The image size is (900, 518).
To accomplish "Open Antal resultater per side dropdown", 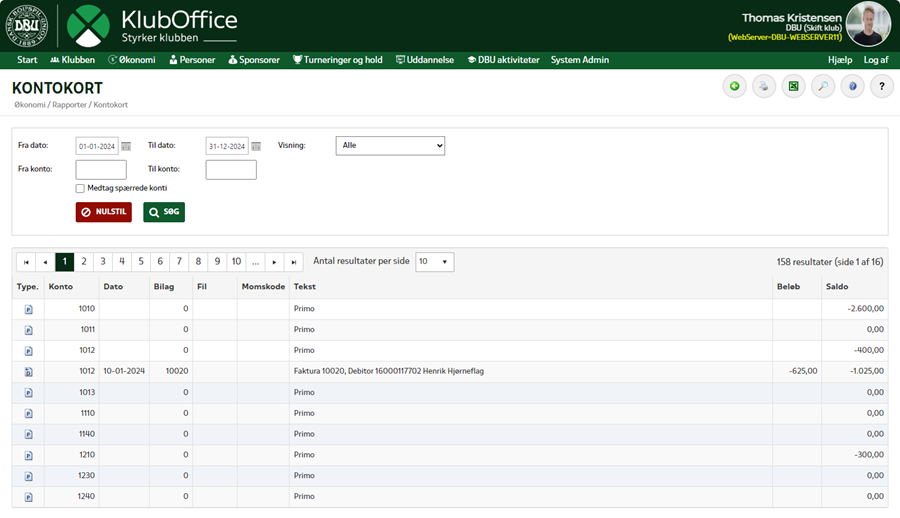I will (435, 262).
